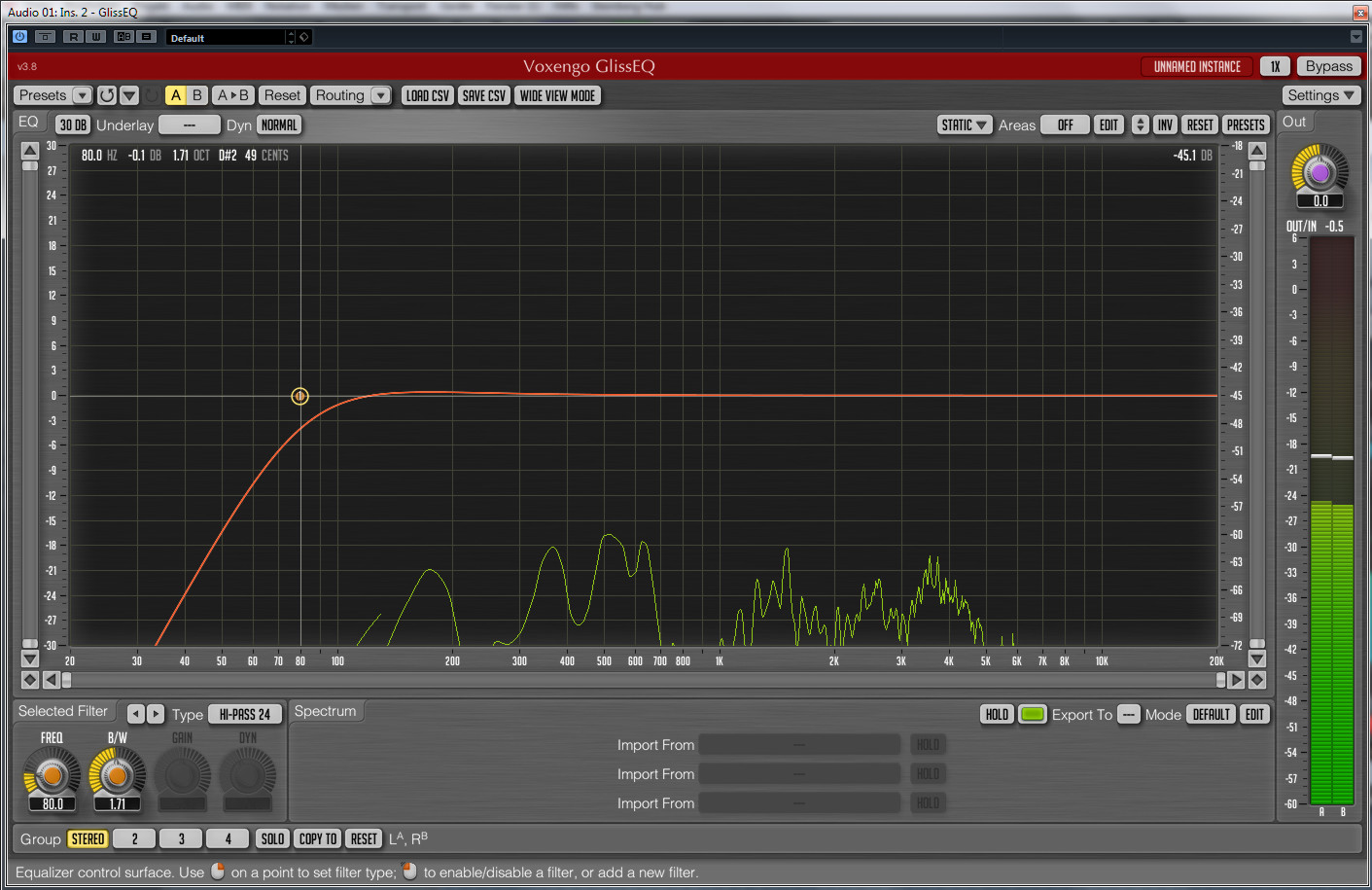Toggle the plugin power/activate button
Viewport: 1372px width, 890px height.
pos(19,36)
